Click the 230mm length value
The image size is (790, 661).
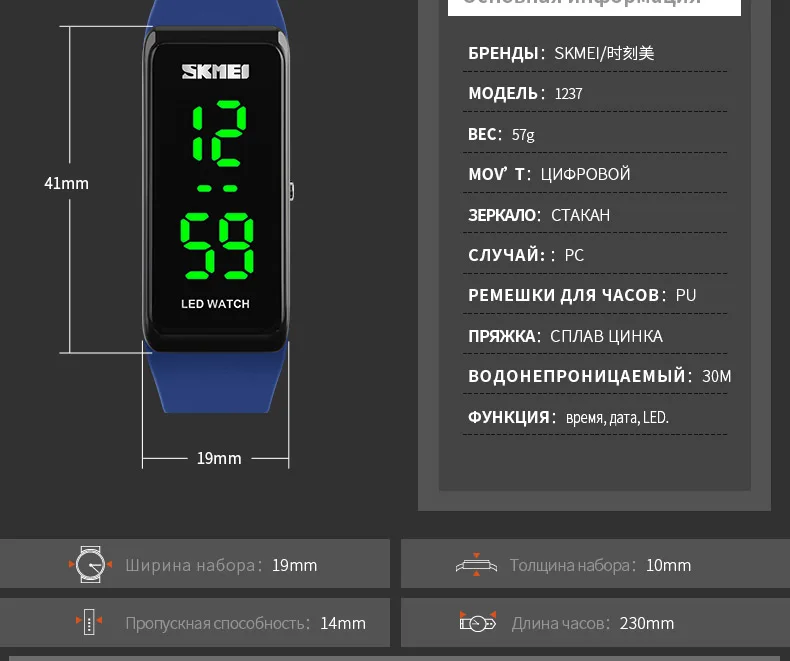[647, 623]
